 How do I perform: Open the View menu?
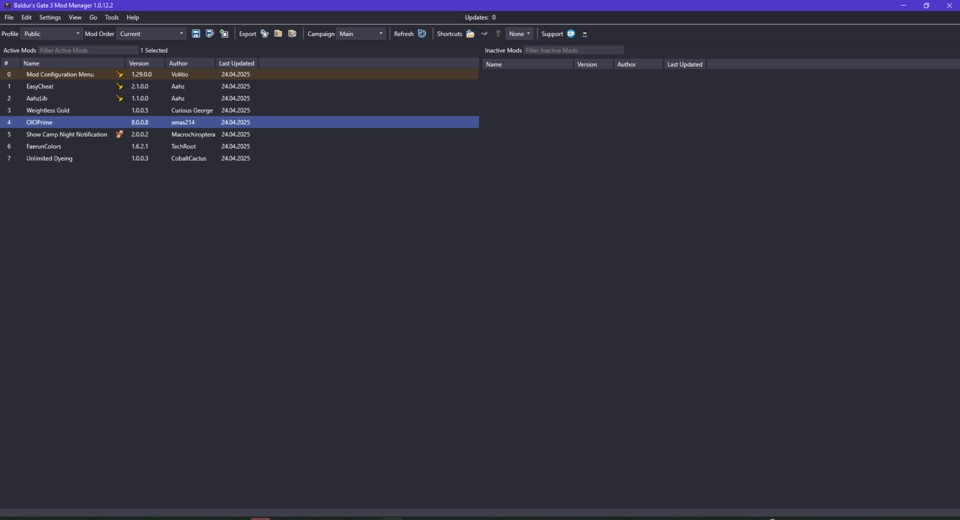pos(75,17)
